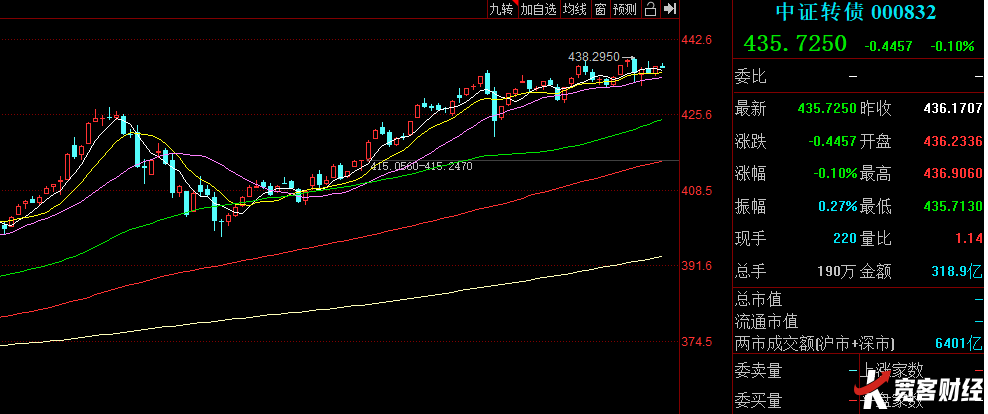Click the 委比 label
Screen dimensions: 988x414
pos(750,77)
